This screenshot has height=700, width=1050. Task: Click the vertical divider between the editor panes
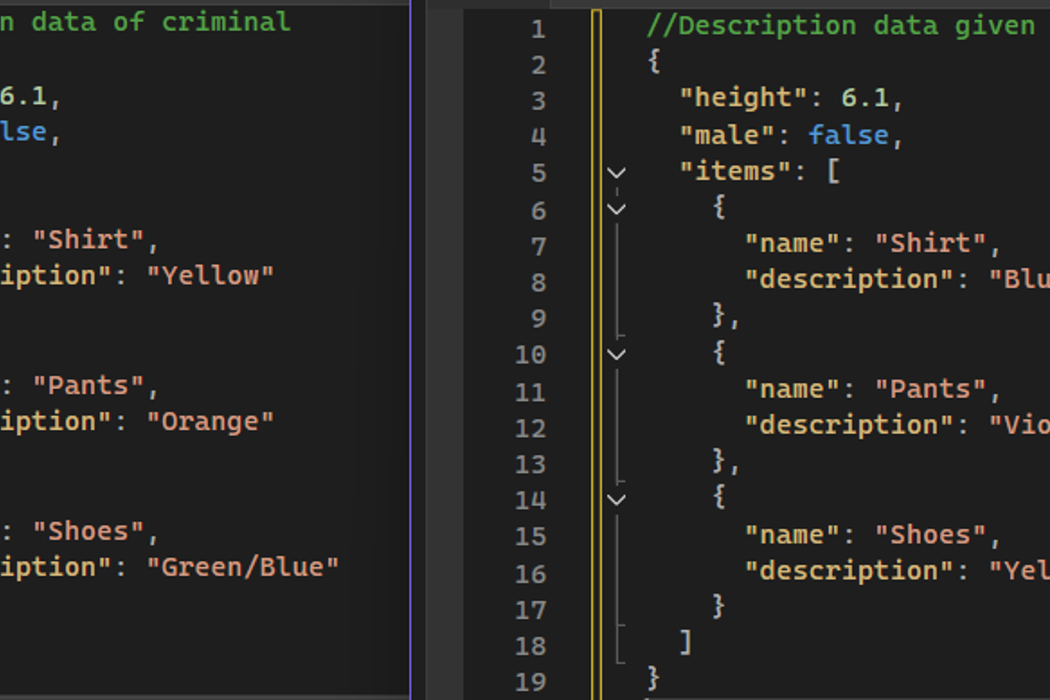tap(411, 350)
